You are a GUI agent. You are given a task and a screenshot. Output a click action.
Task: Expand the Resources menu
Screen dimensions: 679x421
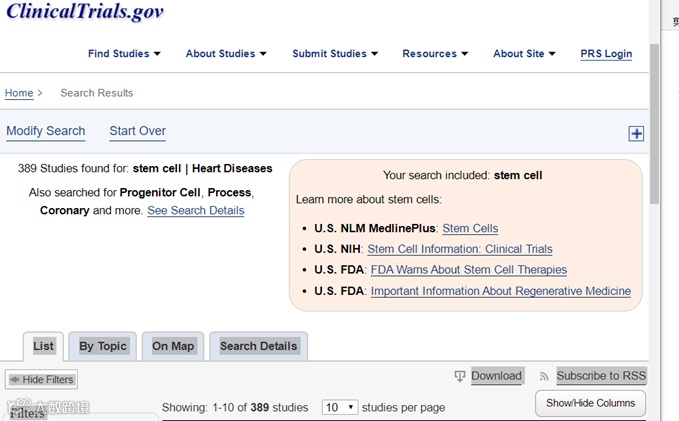coord(436,54)
